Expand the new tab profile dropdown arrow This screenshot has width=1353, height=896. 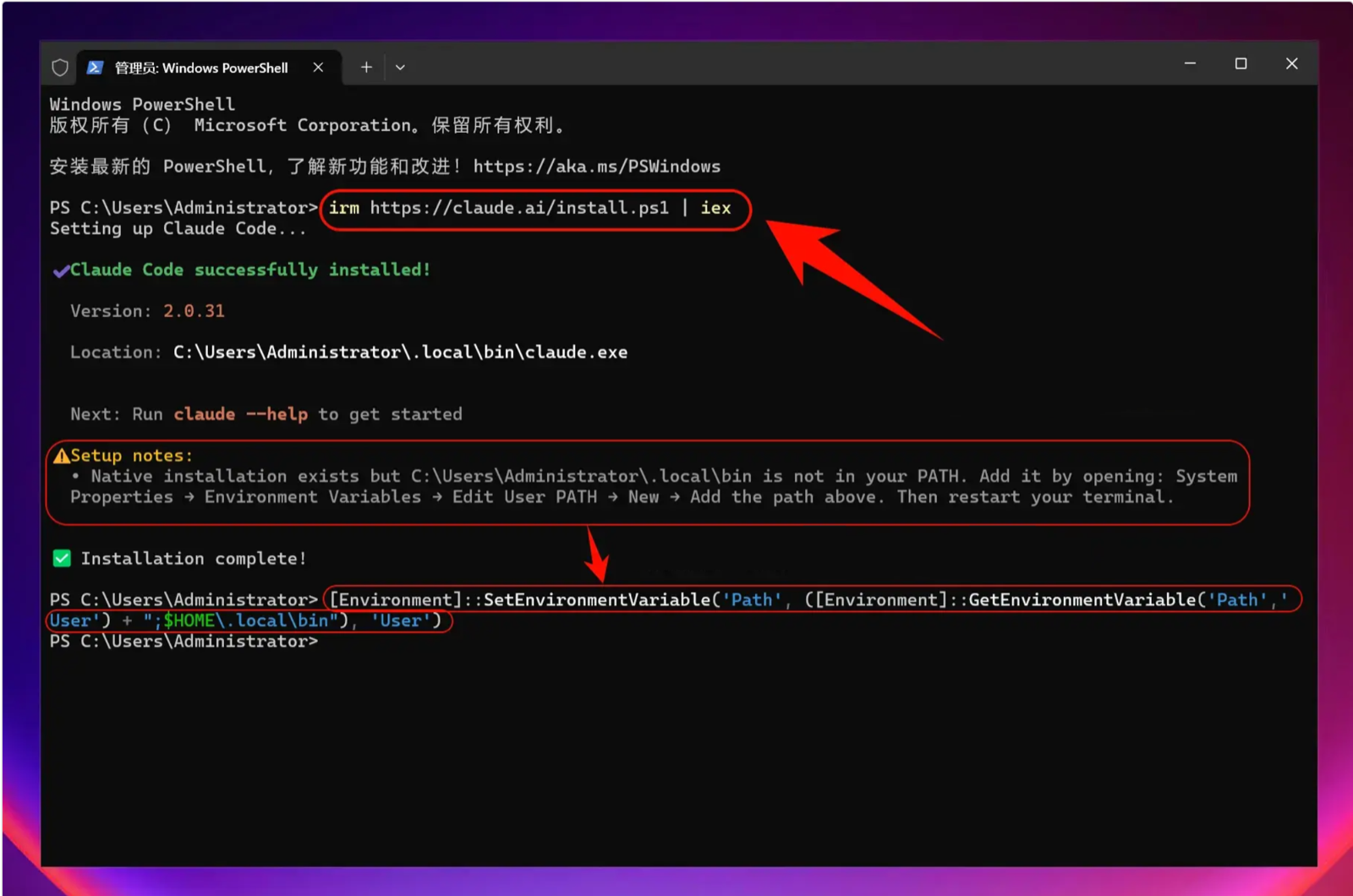pyautogui.click(x=400, y=68)
